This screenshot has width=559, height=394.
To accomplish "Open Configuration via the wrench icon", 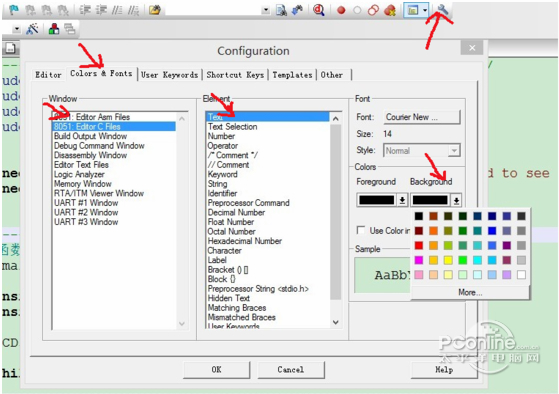I will pos(442,10).
